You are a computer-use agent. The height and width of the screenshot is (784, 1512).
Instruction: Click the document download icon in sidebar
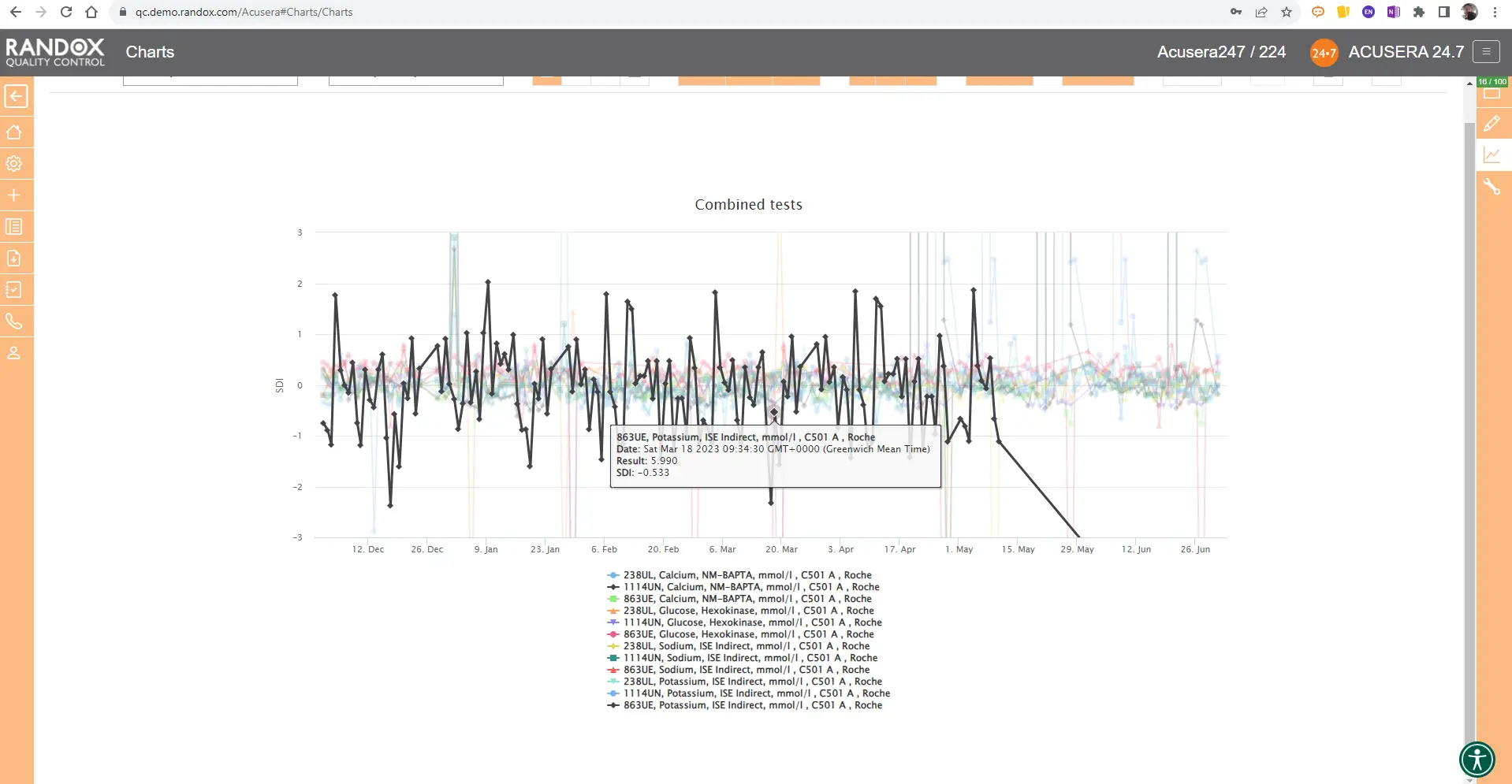(14, 258)
